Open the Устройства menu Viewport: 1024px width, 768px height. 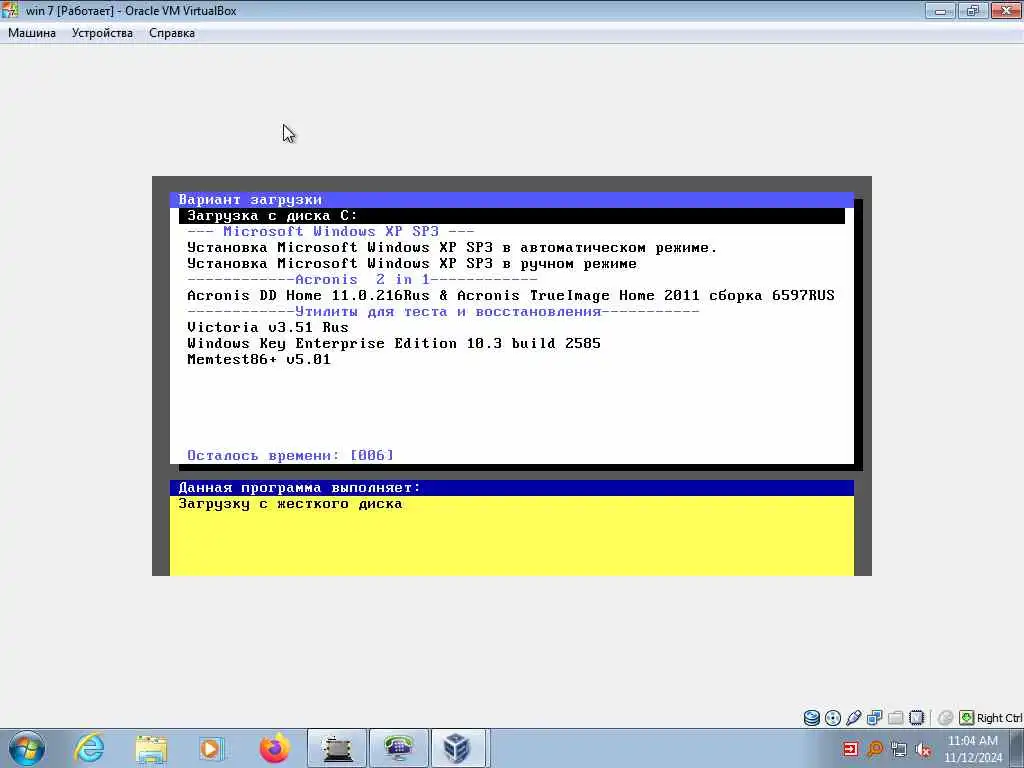[102, 33]
